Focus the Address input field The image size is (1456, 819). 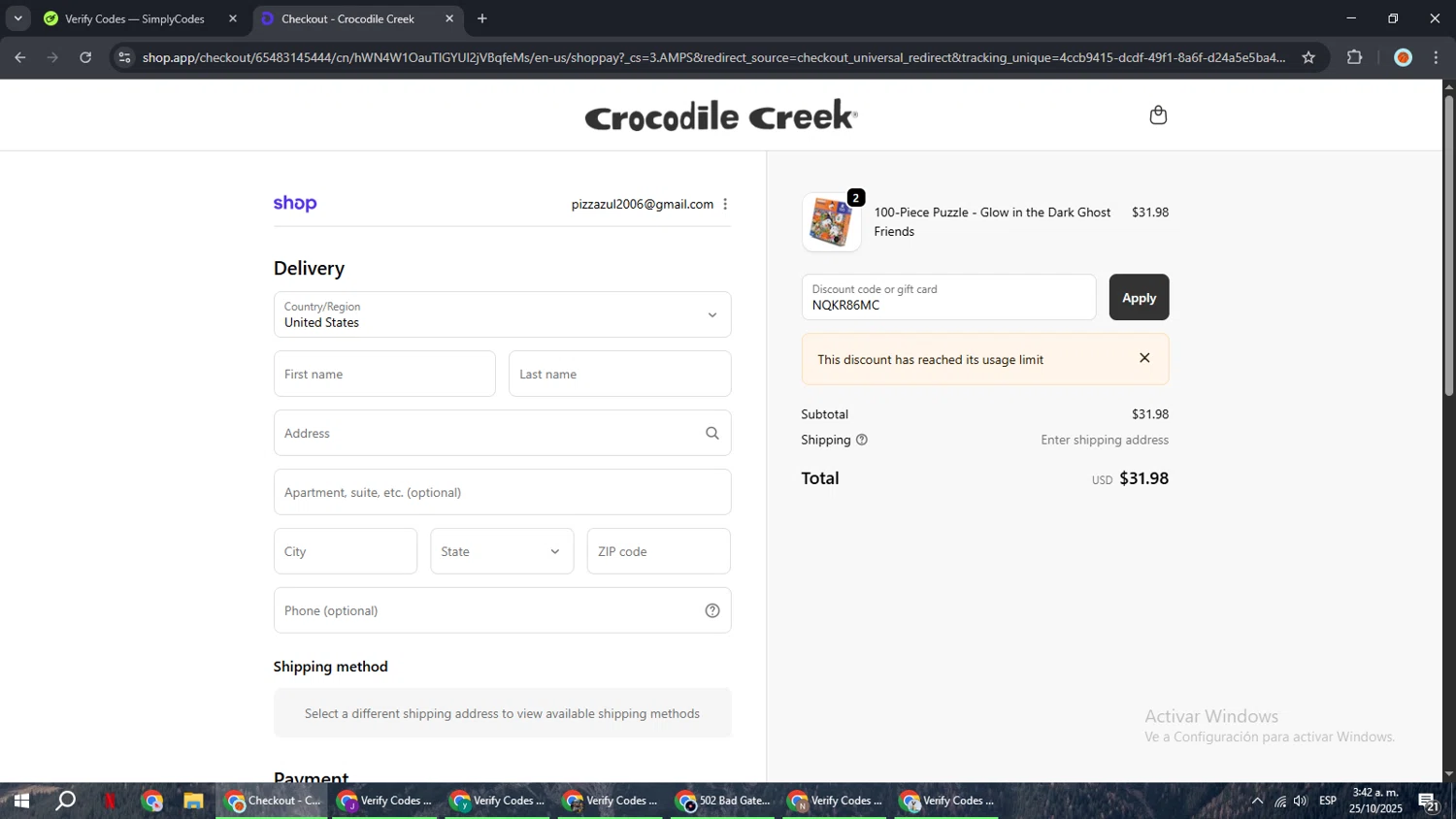502,433
